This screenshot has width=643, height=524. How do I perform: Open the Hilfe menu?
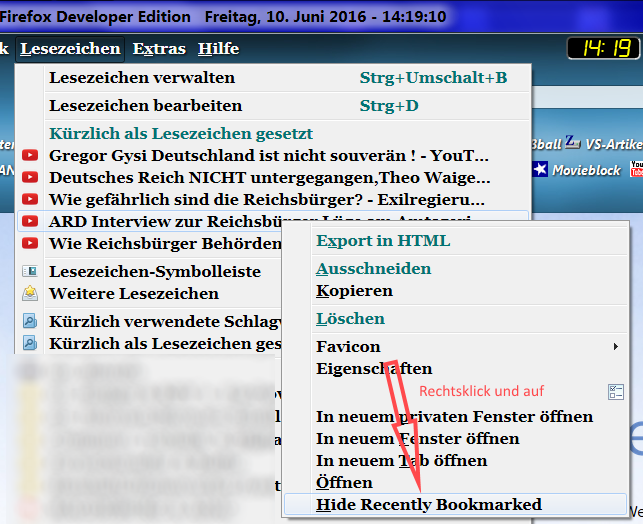[x=219, y=49]
